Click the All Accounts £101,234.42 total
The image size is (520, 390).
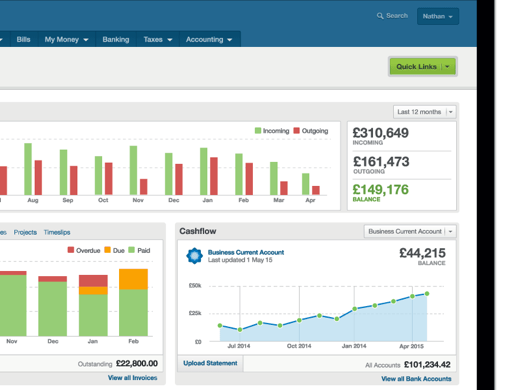(x=427, y=365)
